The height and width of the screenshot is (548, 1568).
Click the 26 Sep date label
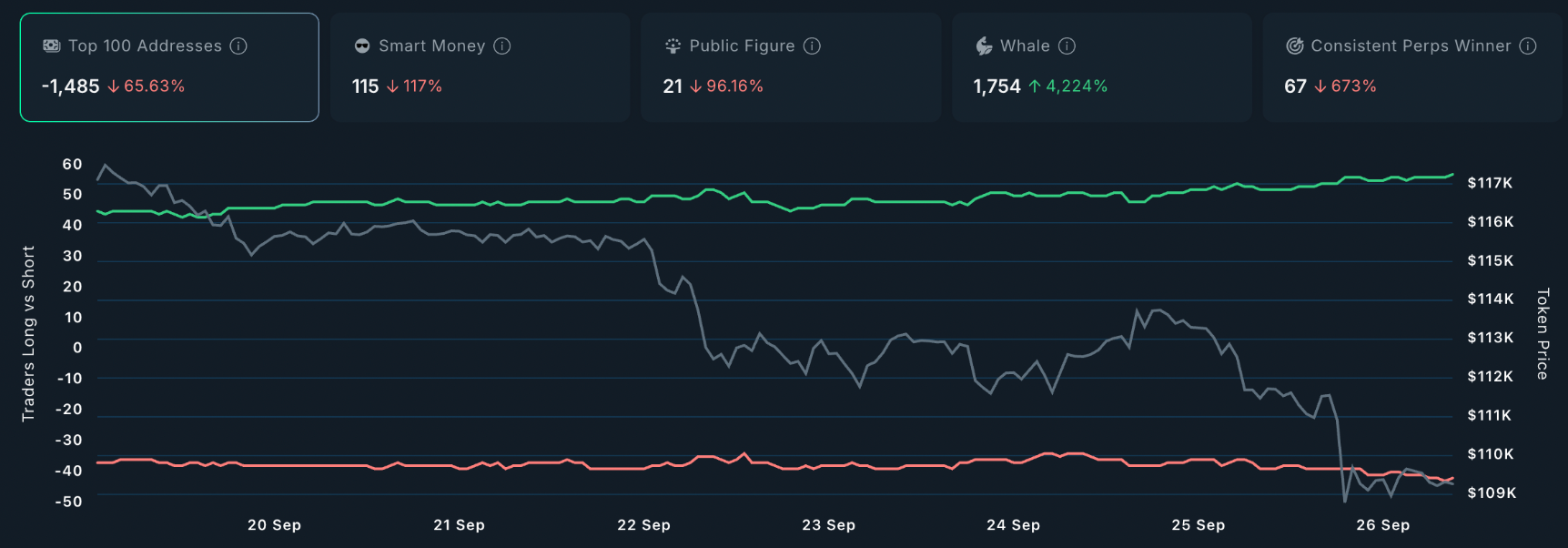(x=1382, y=525)
